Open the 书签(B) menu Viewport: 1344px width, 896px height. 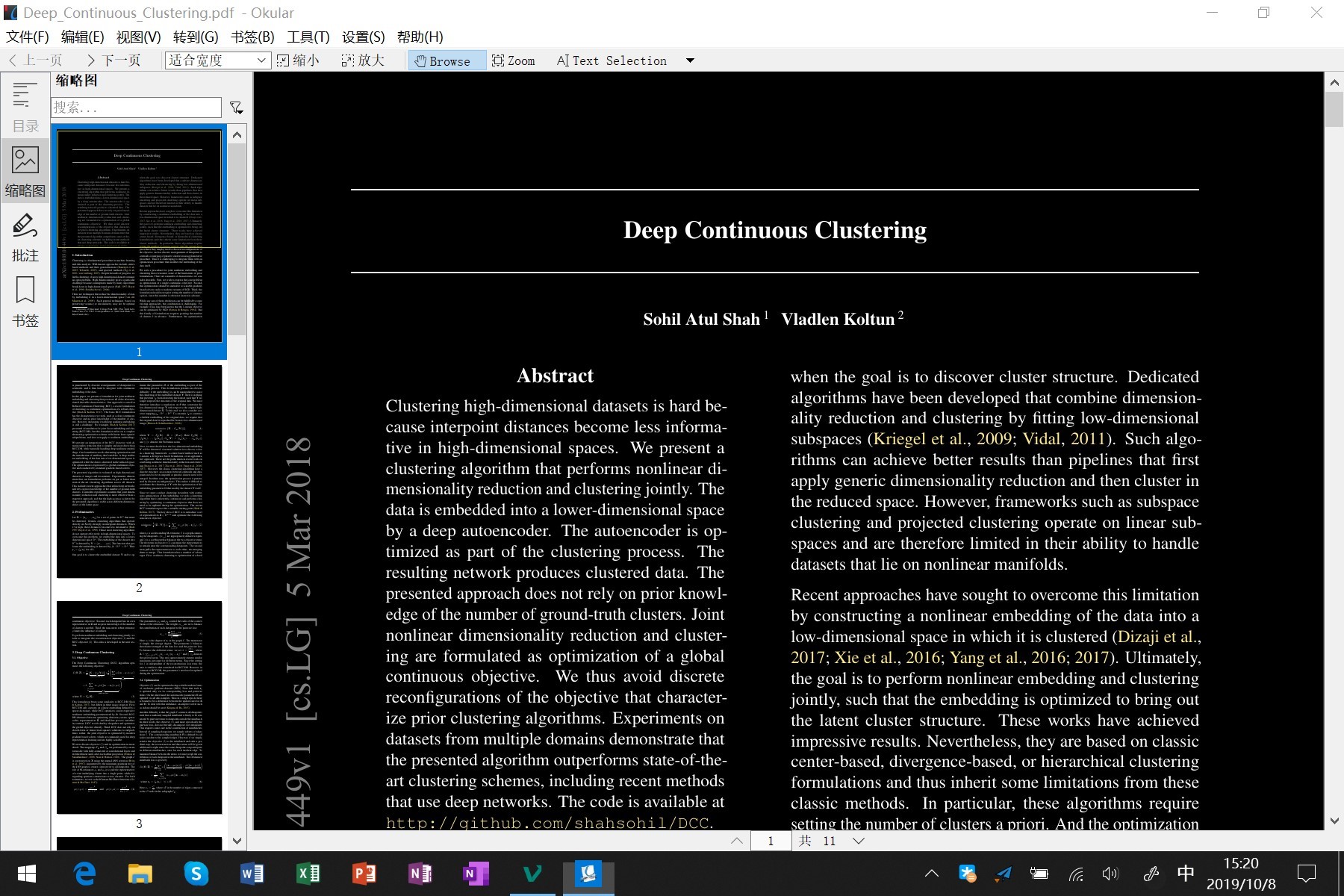pos(252,37)
